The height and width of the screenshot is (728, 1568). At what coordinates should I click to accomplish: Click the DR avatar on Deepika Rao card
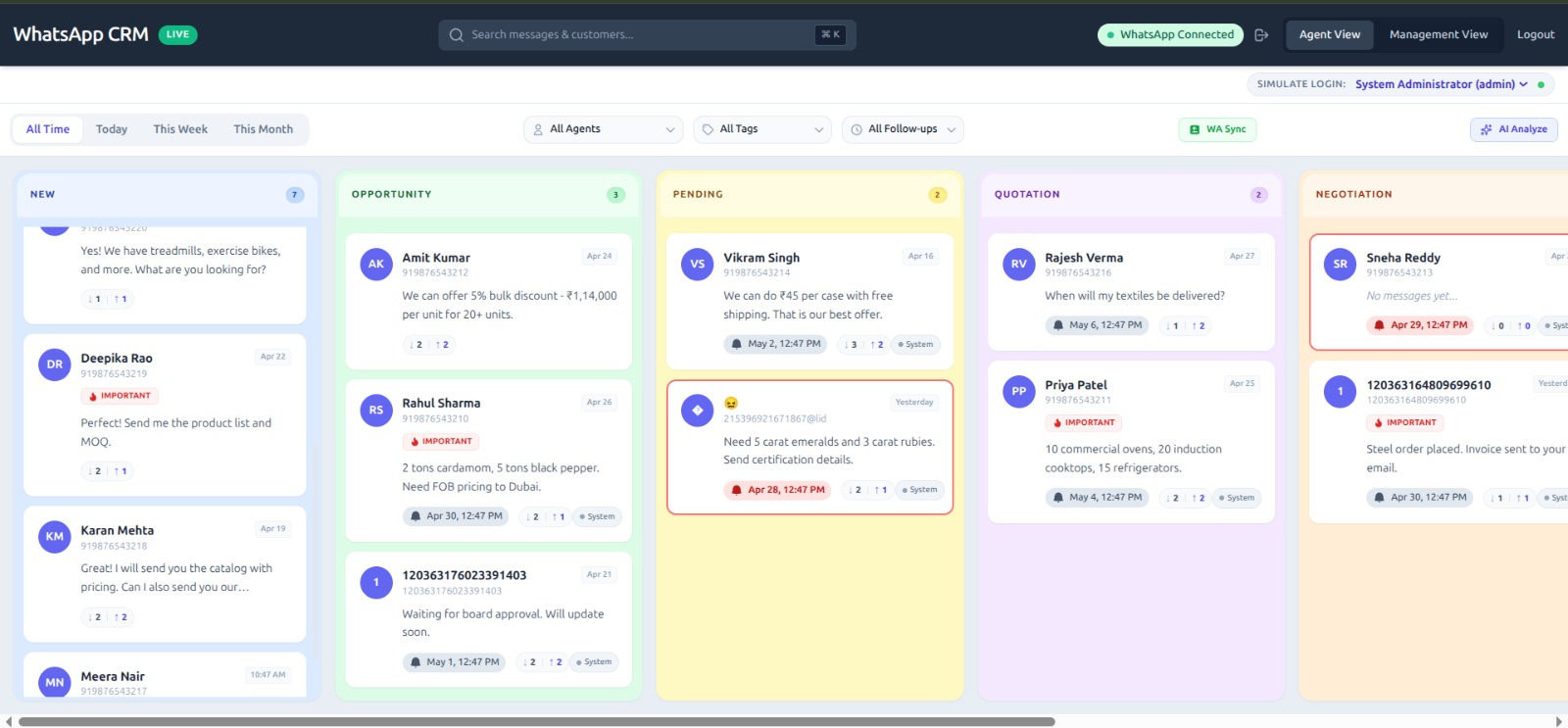click(54, 364)
